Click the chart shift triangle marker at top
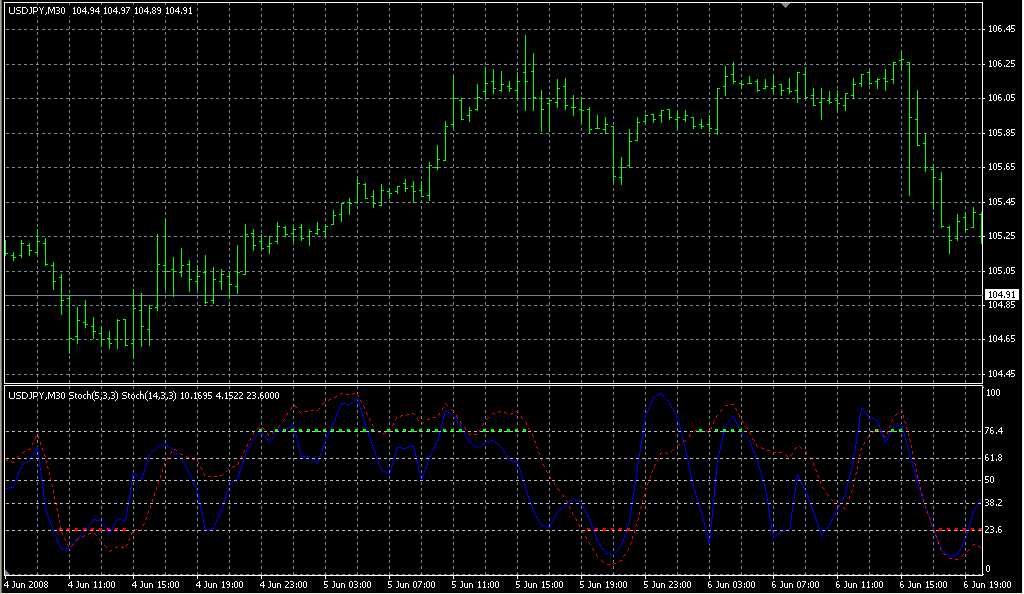 click(785, 5)
